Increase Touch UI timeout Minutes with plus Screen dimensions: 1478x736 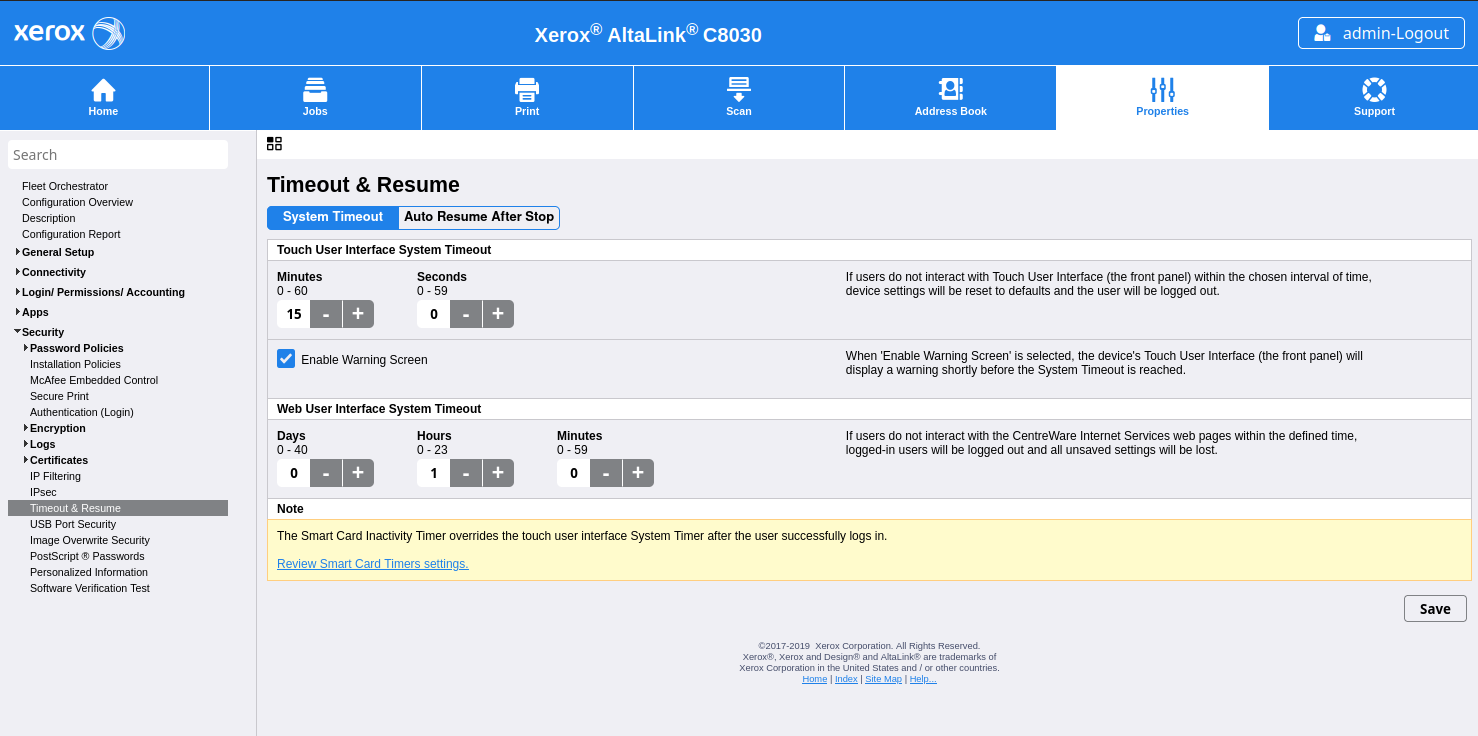click(x=358, y=314)
